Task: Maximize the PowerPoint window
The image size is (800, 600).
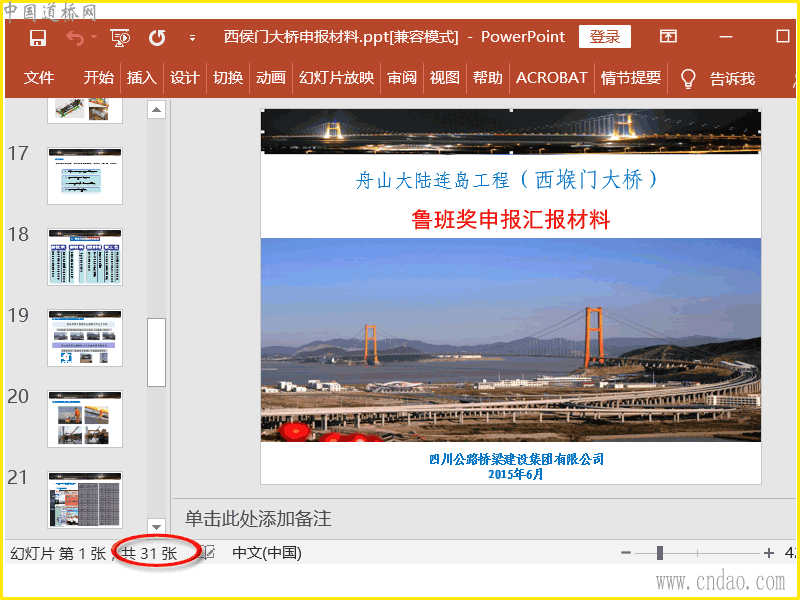Action: pos(783,36)
